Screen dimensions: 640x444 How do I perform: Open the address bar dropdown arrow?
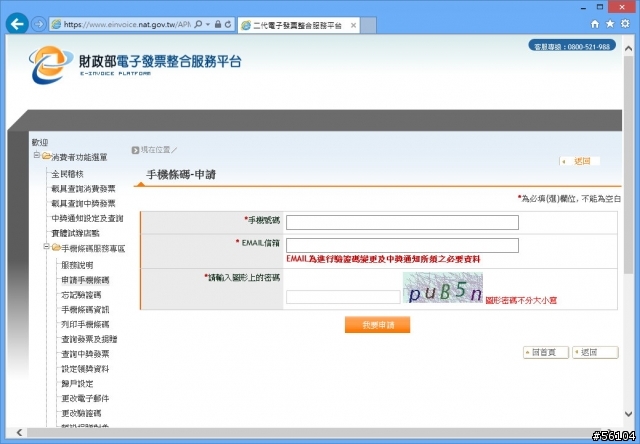click(x=208, y=24)
